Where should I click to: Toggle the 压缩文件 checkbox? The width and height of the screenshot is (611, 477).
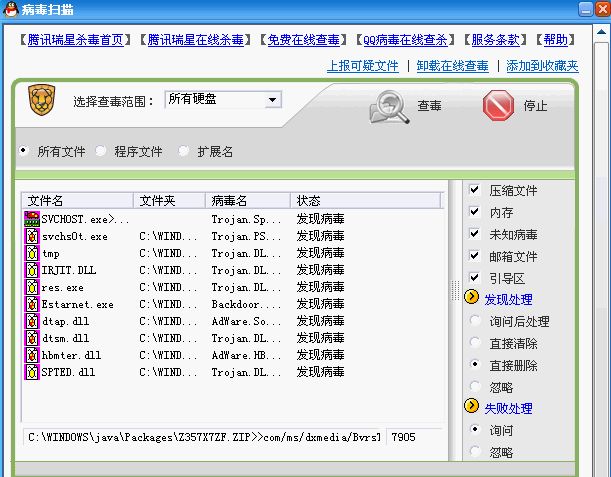pyautogui.click(x=474, y=190)
